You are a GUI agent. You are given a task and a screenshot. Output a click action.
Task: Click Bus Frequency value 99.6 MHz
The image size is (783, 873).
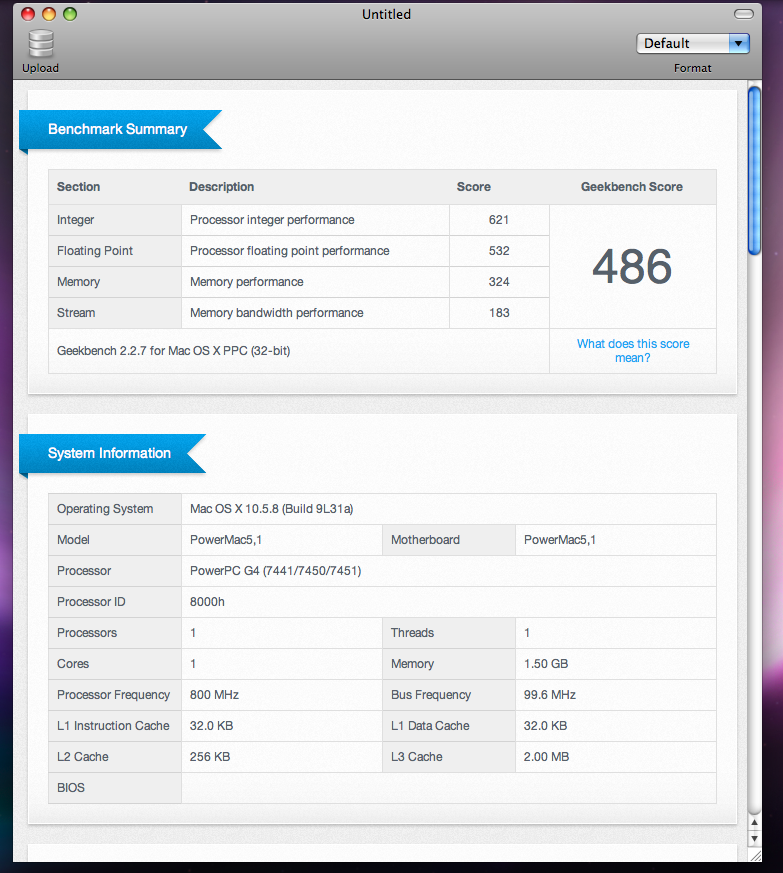550,695
